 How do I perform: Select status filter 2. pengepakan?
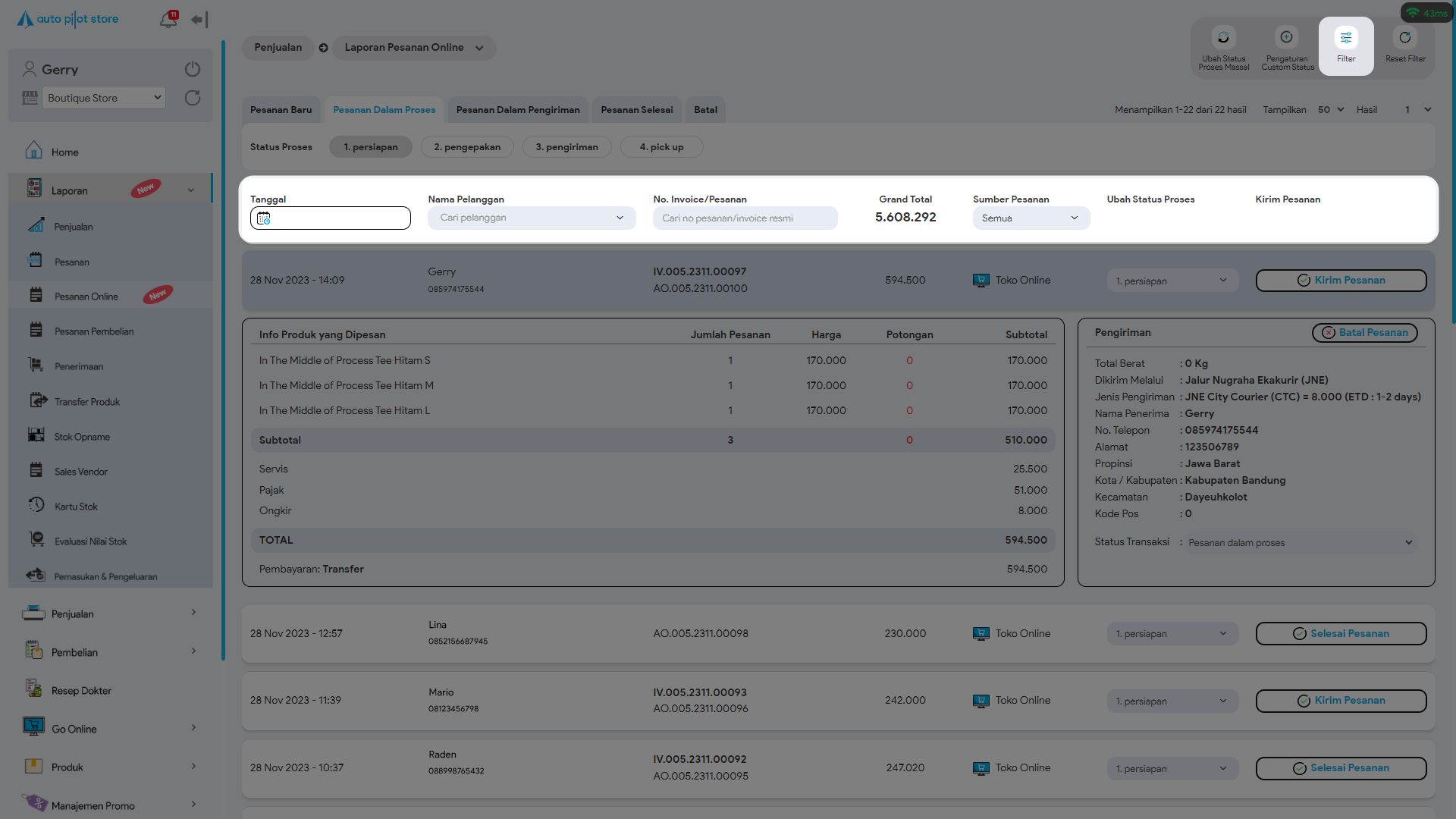pyautogui.click(x=467, y=147)
